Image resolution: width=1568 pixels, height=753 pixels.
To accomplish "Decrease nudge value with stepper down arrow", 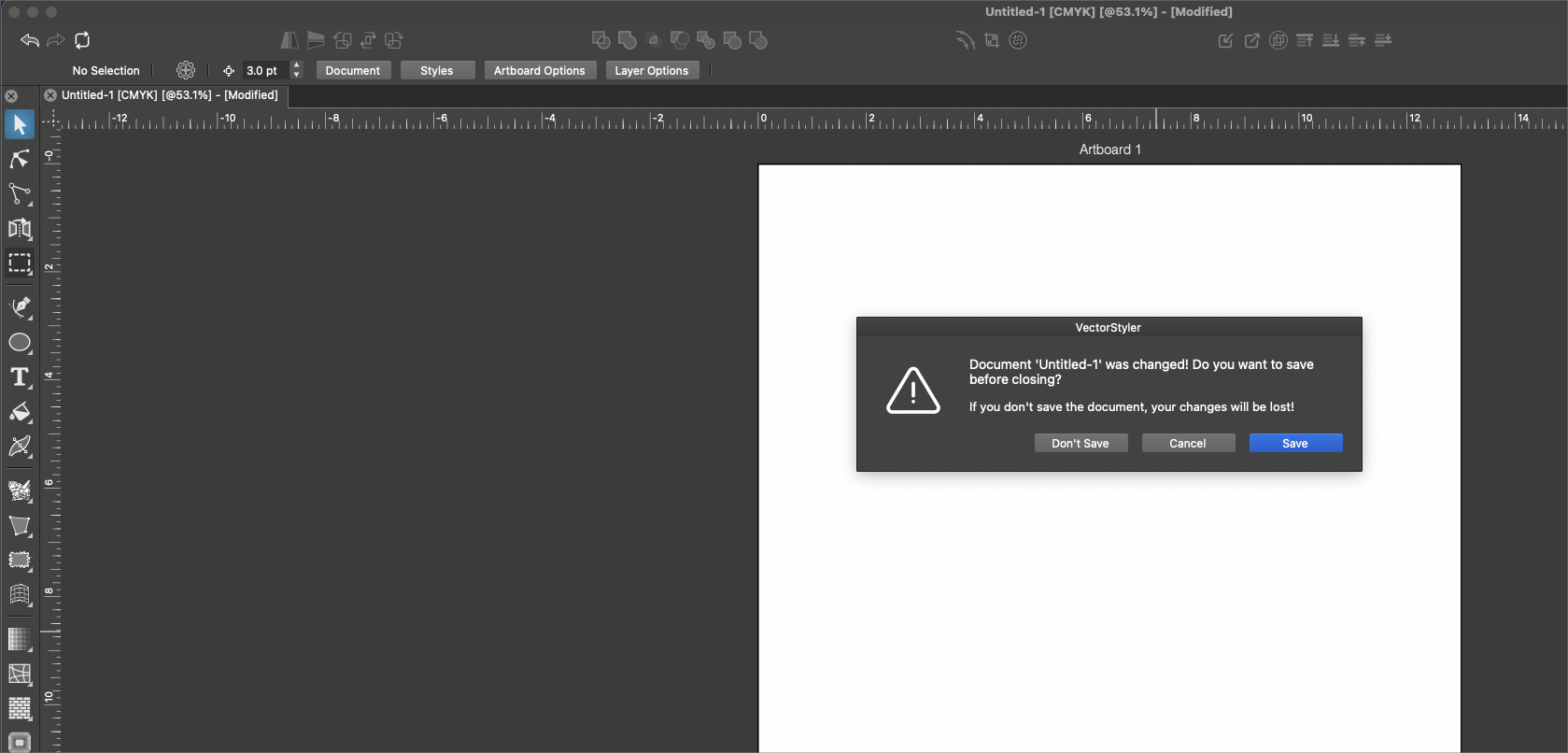I will 296,75.
